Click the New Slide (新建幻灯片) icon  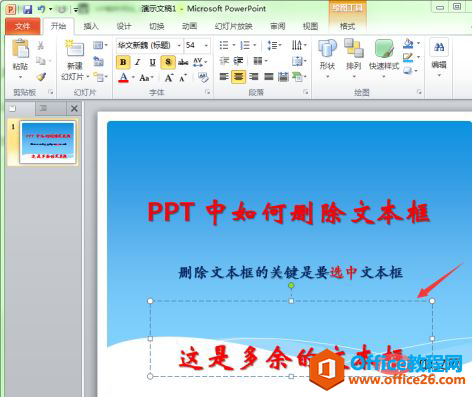[74, 49]
